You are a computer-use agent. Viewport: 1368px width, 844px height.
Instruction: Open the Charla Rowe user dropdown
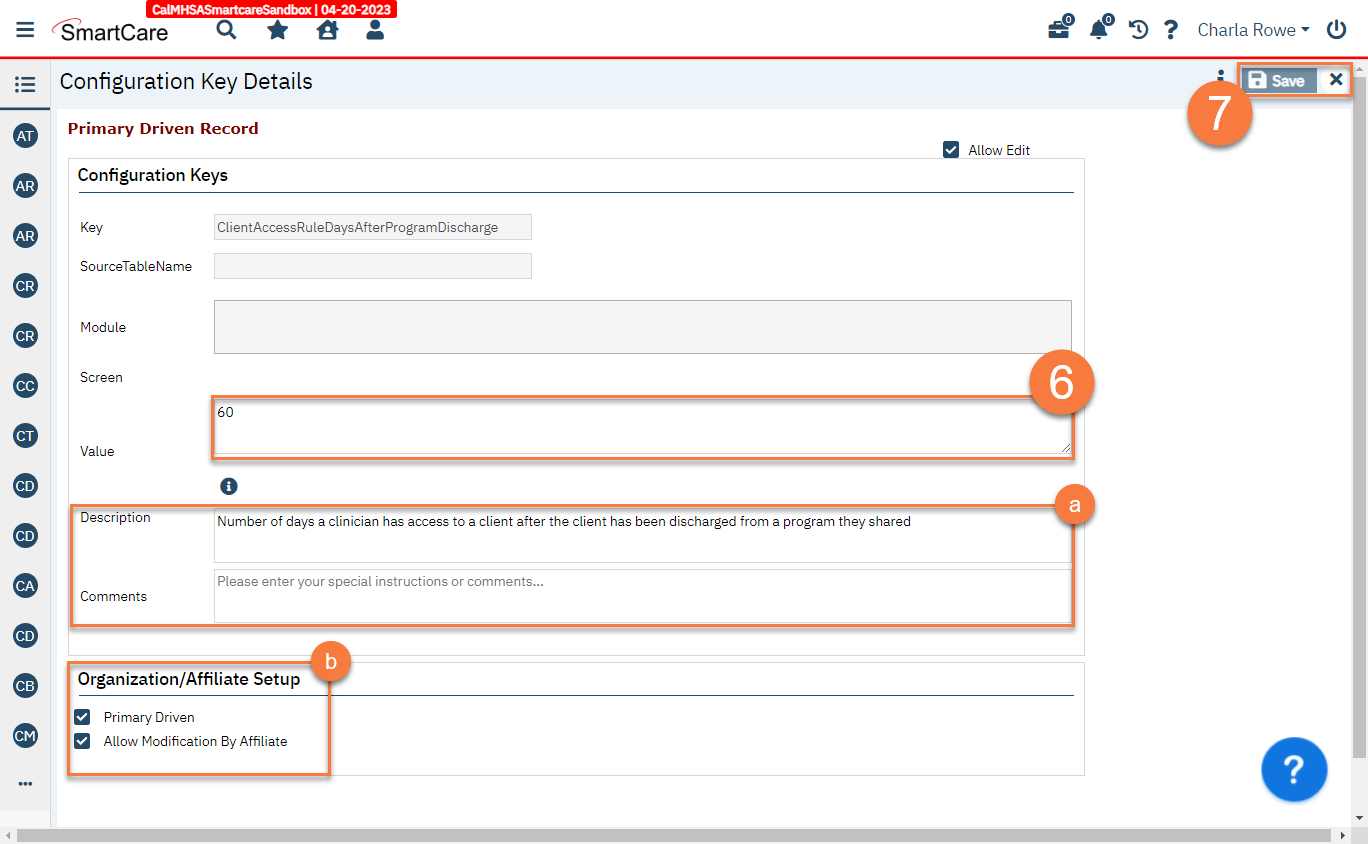[x=1252, y=30]
